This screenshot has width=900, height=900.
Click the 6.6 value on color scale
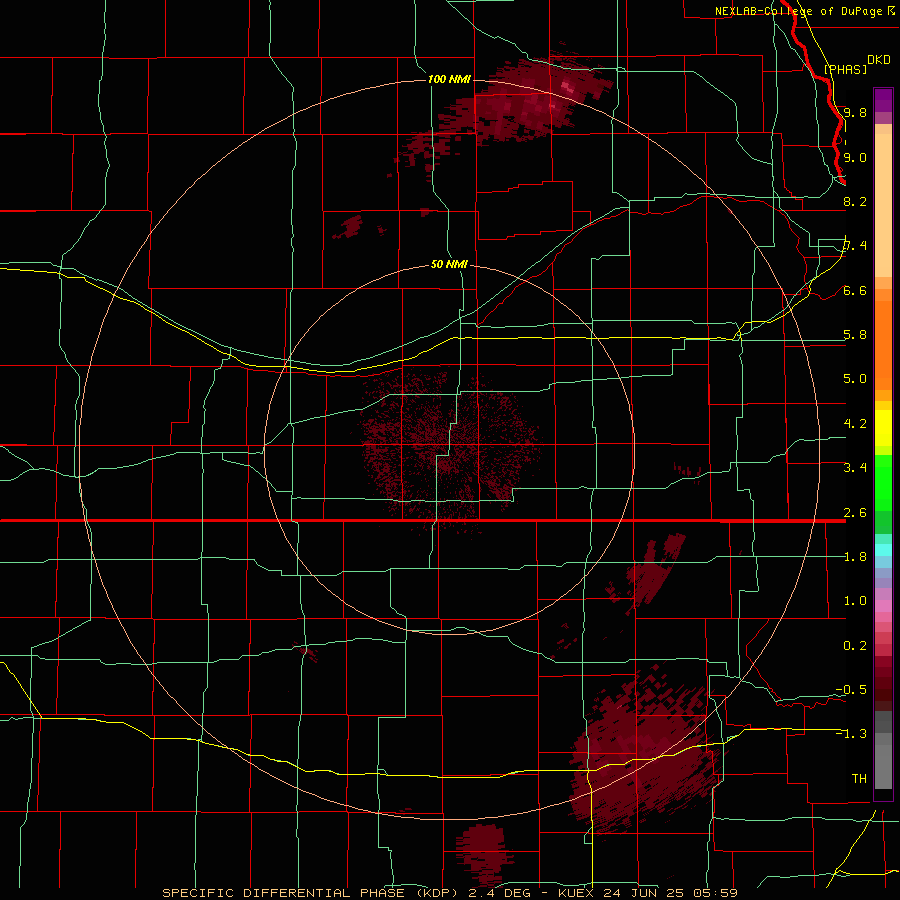point(855,290)
